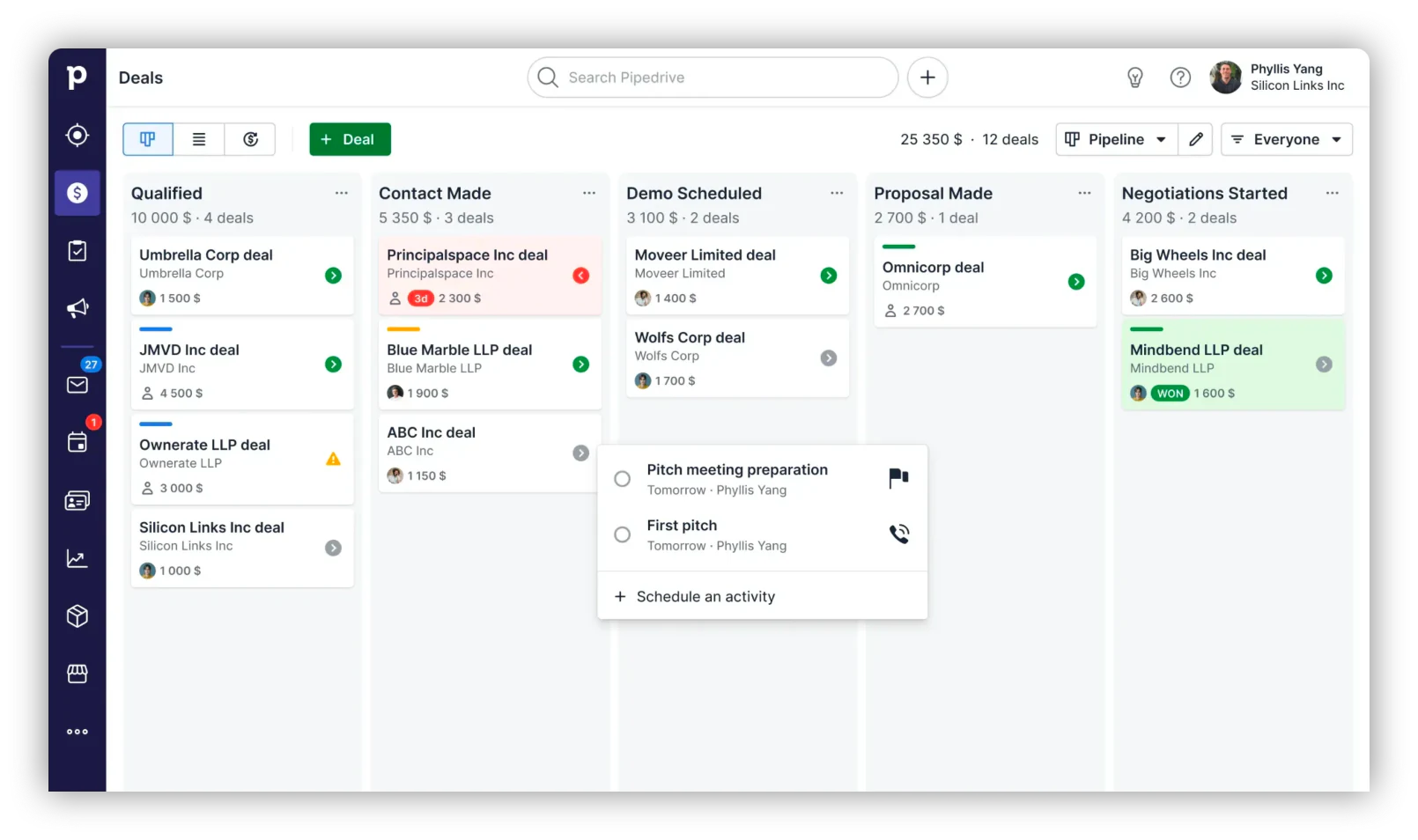Click the red overdue arrow on Principalspace
Viewport: 1418px width, 840px height.
(x=580, y=276)
